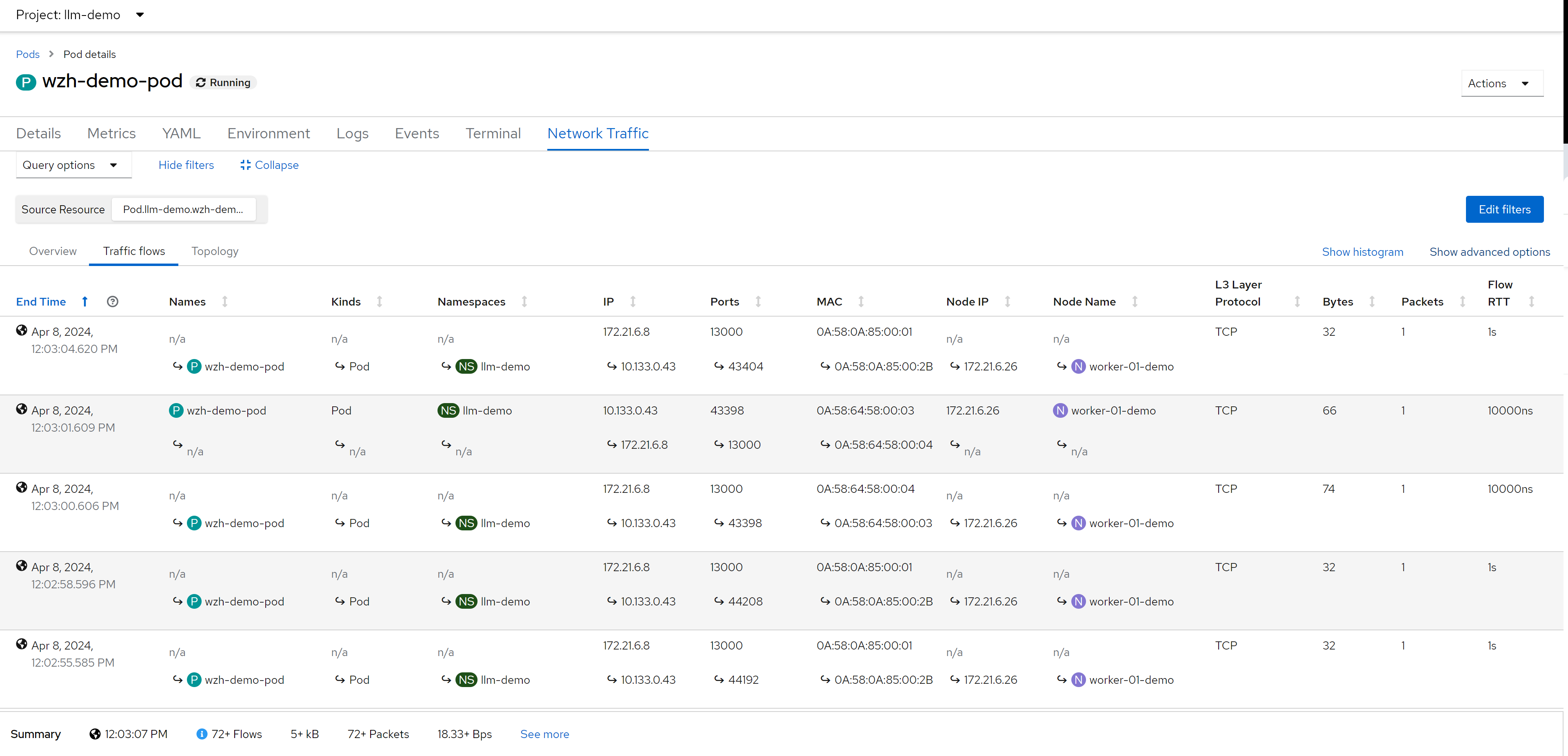Open the Query options dropdown
Screen dimensions: 1568x756
[x=70, y=165]
